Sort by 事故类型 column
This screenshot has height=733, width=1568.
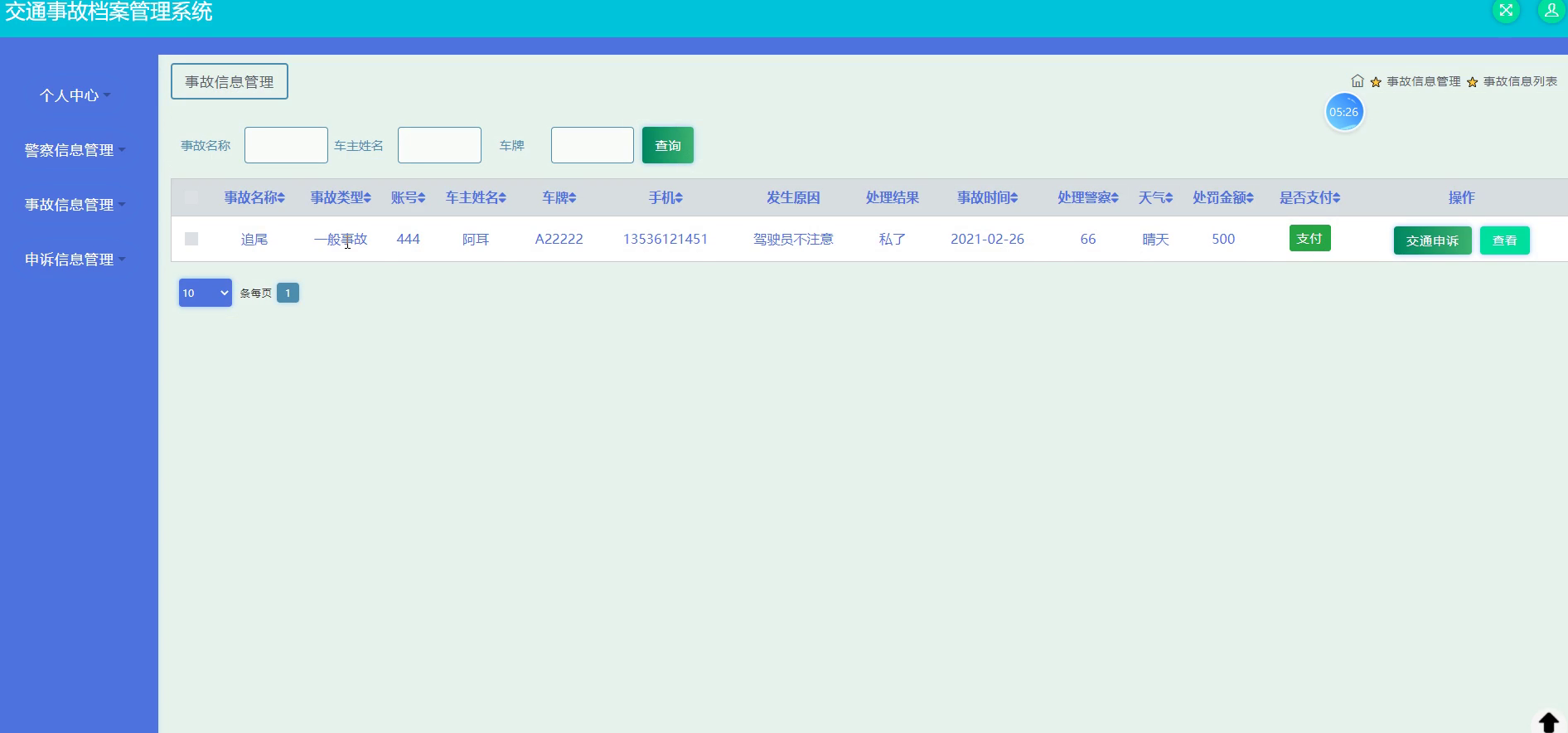(341, 197)
